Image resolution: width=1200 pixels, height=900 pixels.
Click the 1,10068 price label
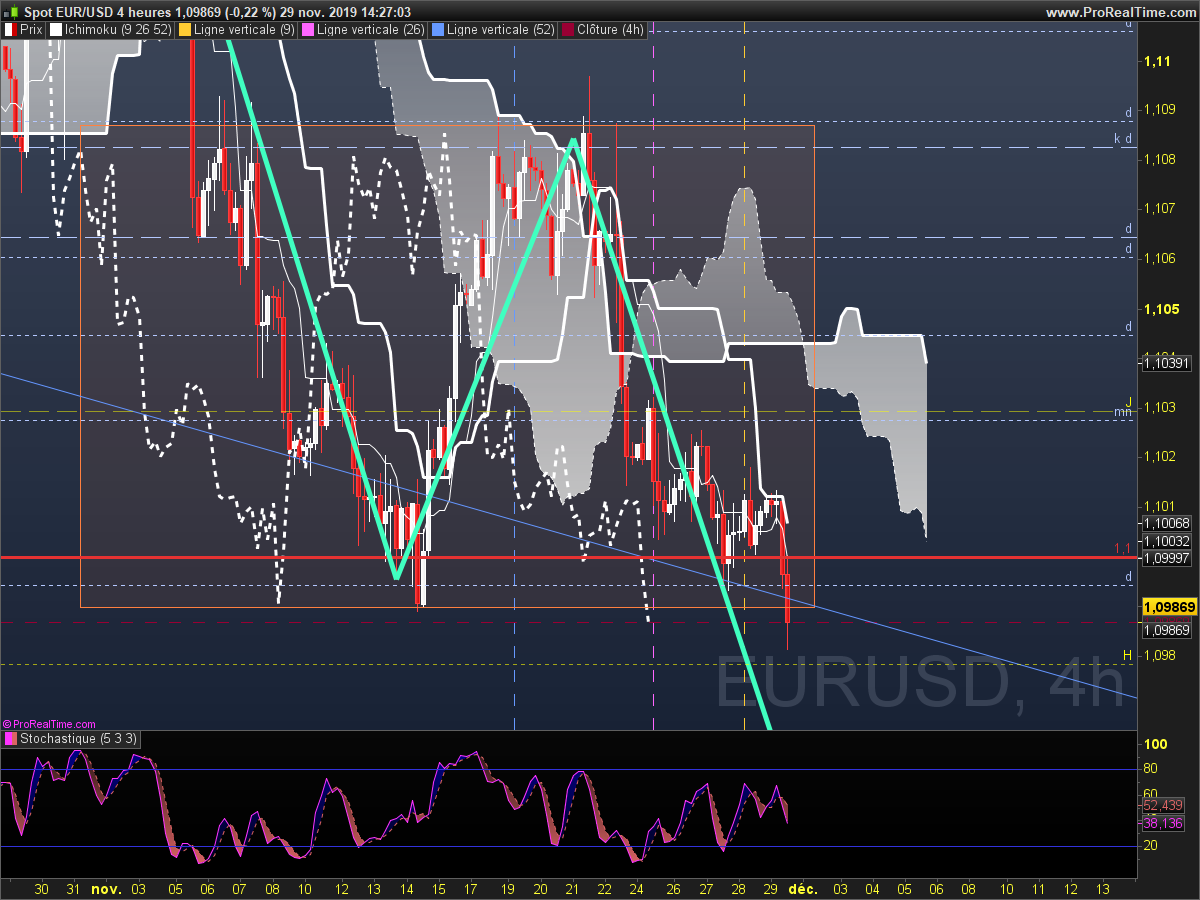(x=1166, y=523)
